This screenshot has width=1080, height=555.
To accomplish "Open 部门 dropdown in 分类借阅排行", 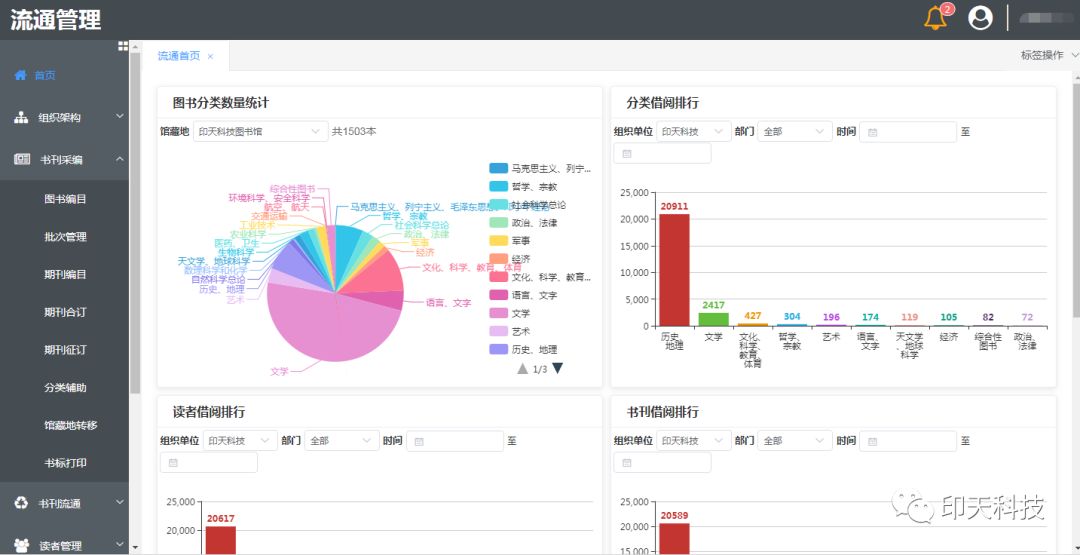I will click(x=795, y=132).
